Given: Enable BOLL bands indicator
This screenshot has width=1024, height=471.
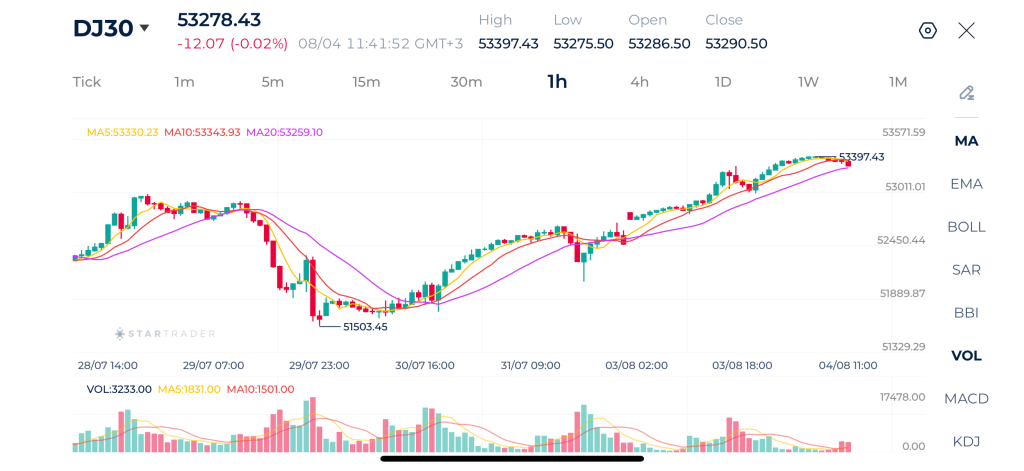Looking at the screenshot, I should pos(967,227).
